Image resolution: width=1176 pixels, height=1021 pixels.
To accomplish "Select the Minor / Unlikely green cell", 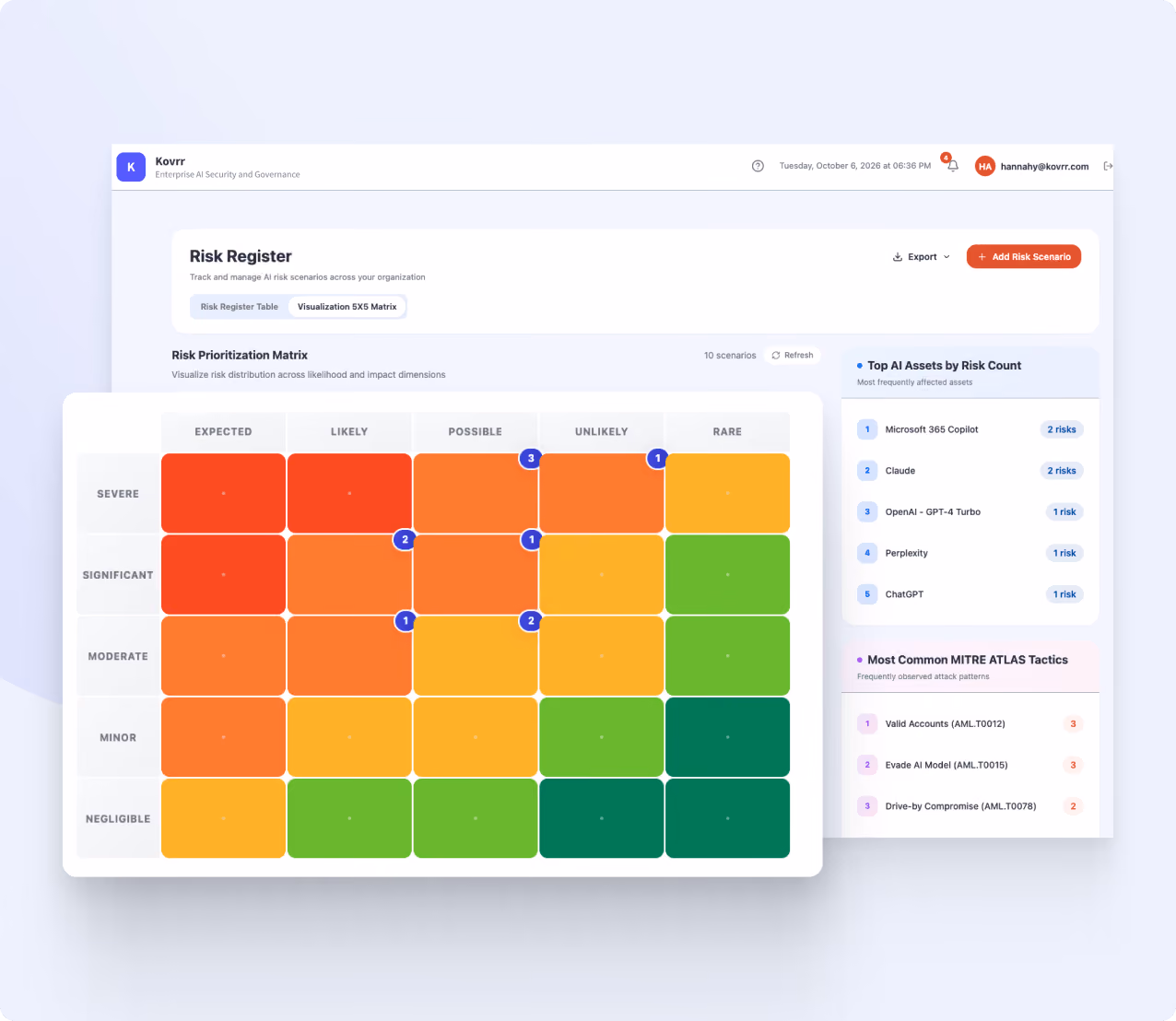I will pyautogui.click(x=601, y=737).
